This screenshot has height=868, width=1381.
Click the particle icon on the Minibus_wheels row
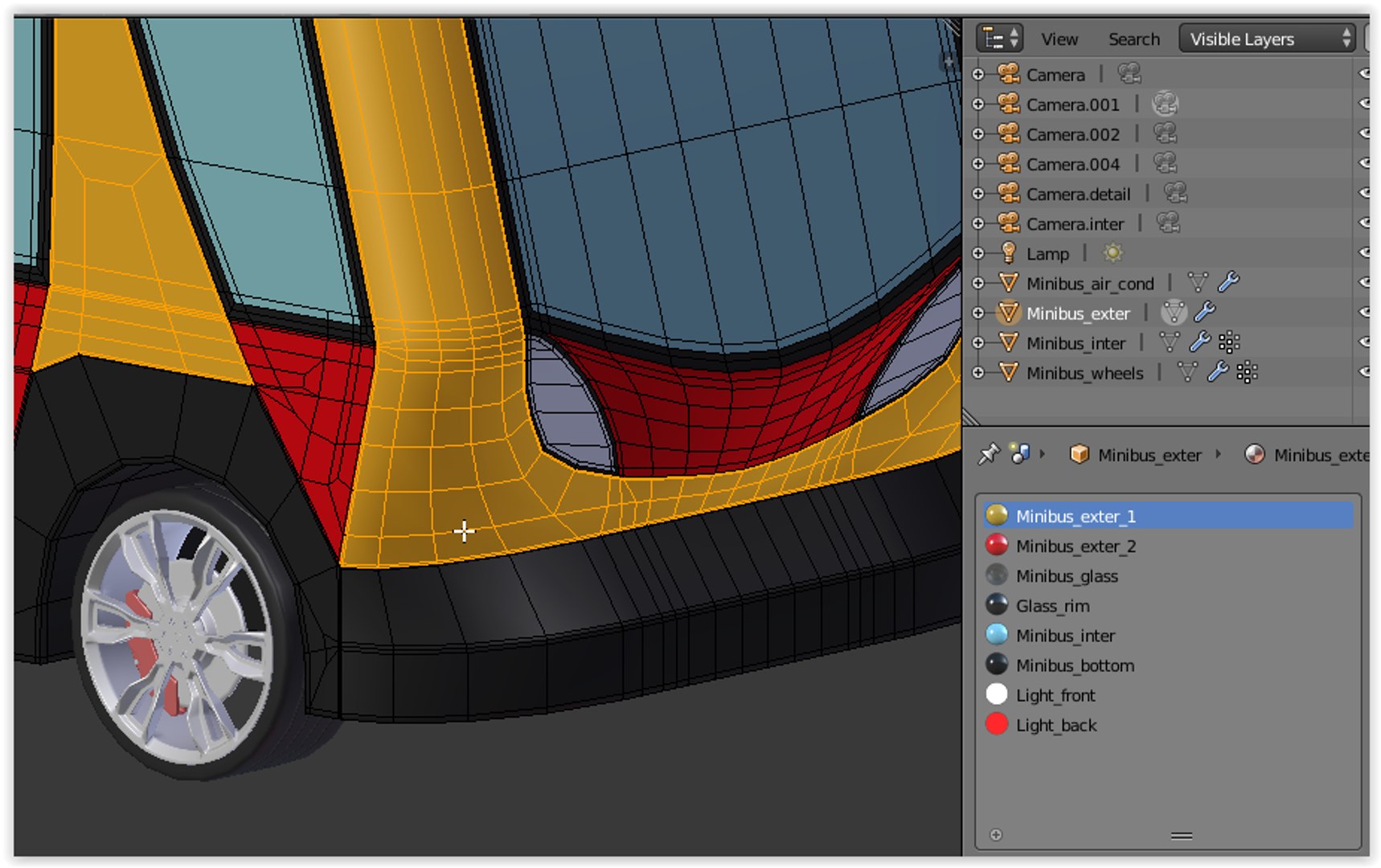tap(1247, 372)
